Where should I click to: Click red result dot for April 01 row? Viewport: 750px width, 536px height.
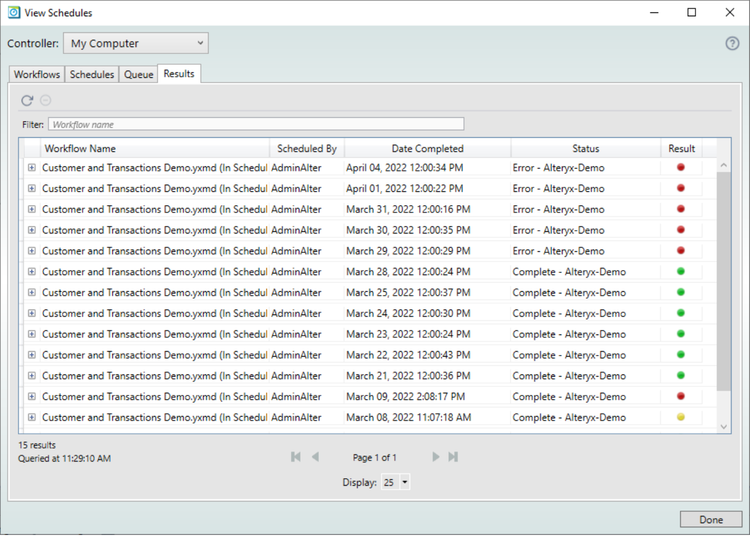[681, 188]
